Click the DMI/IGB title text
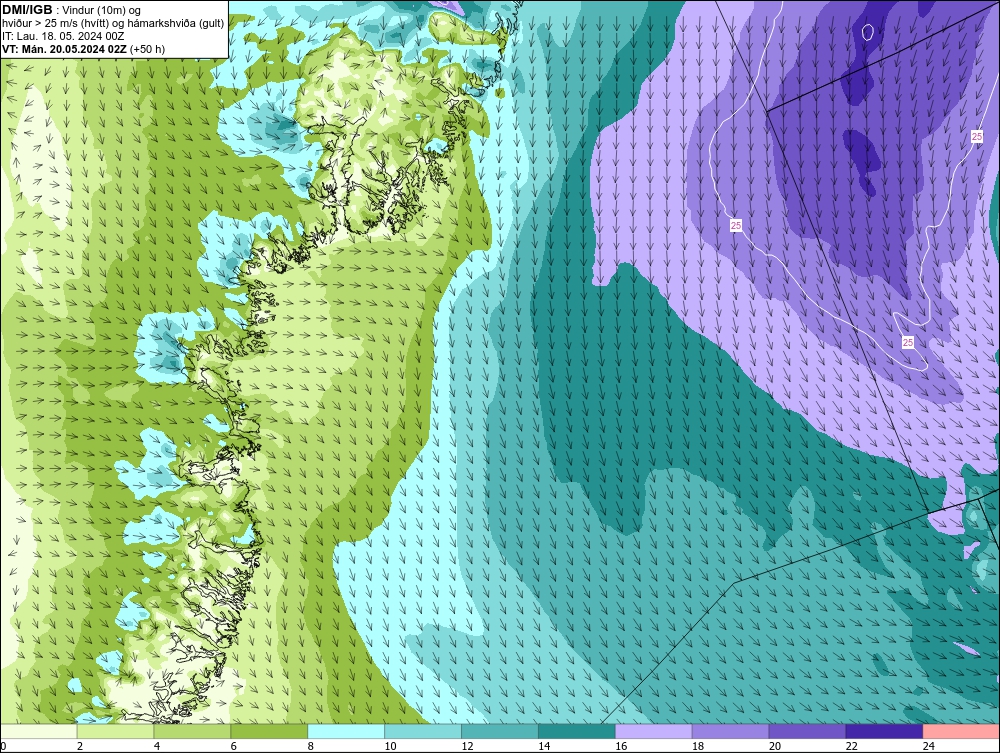1000x753 pixels. click(x=27, y=10)
